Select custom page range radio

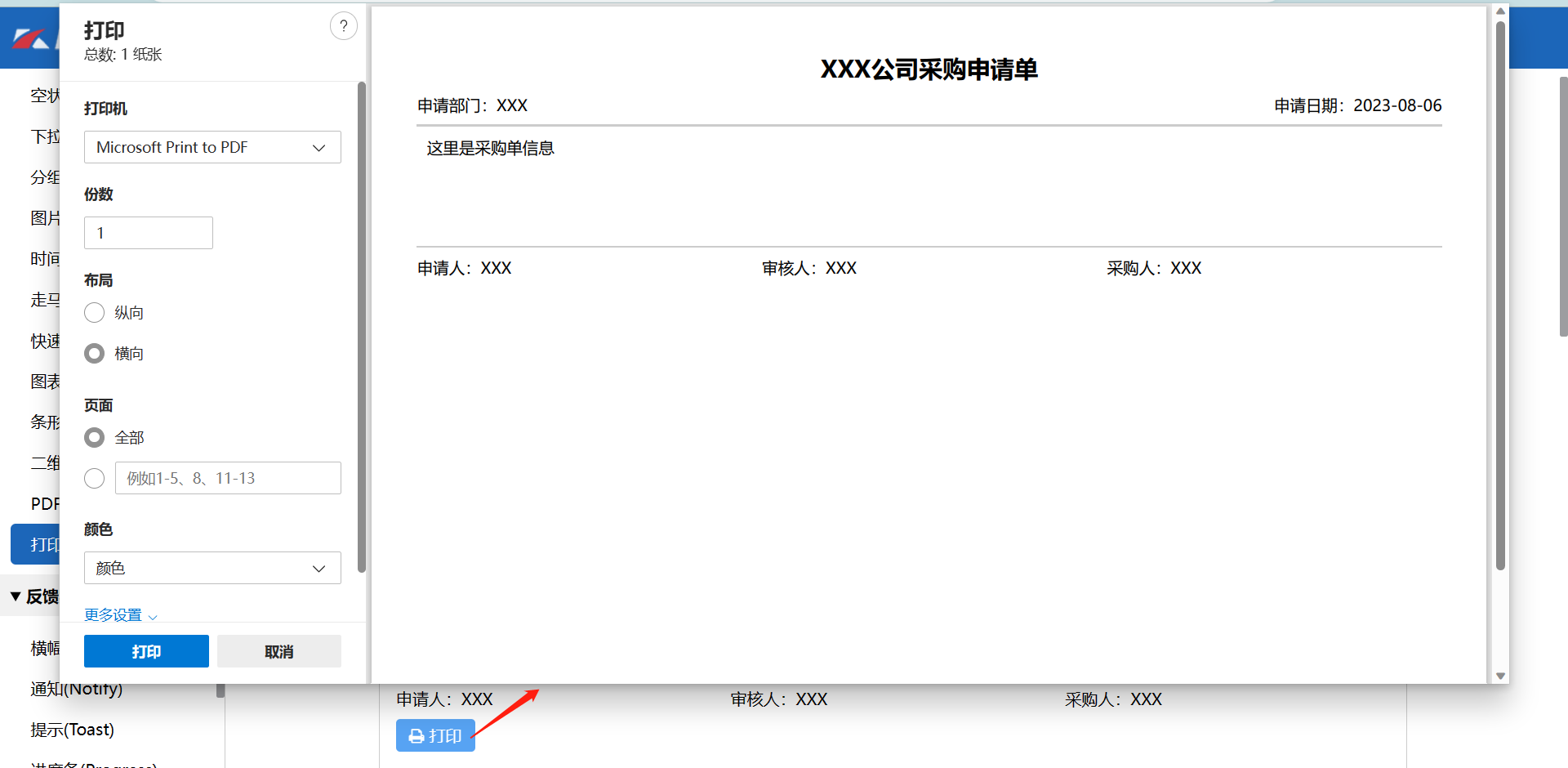(95, 479)
